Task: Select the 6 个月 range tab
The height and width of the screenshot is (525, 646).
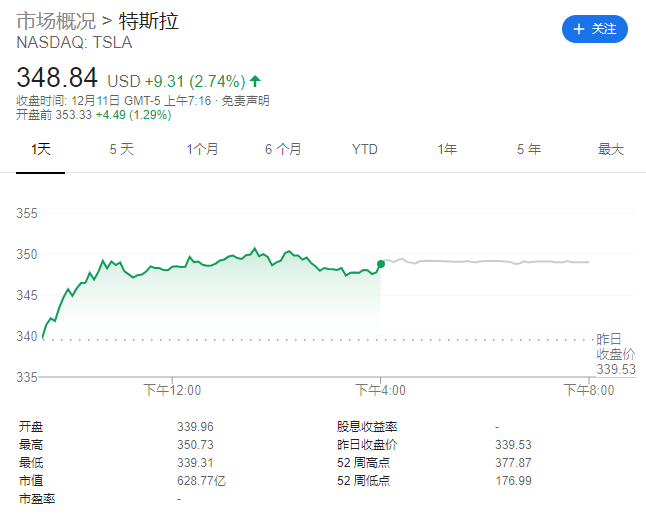Action: 283,149
